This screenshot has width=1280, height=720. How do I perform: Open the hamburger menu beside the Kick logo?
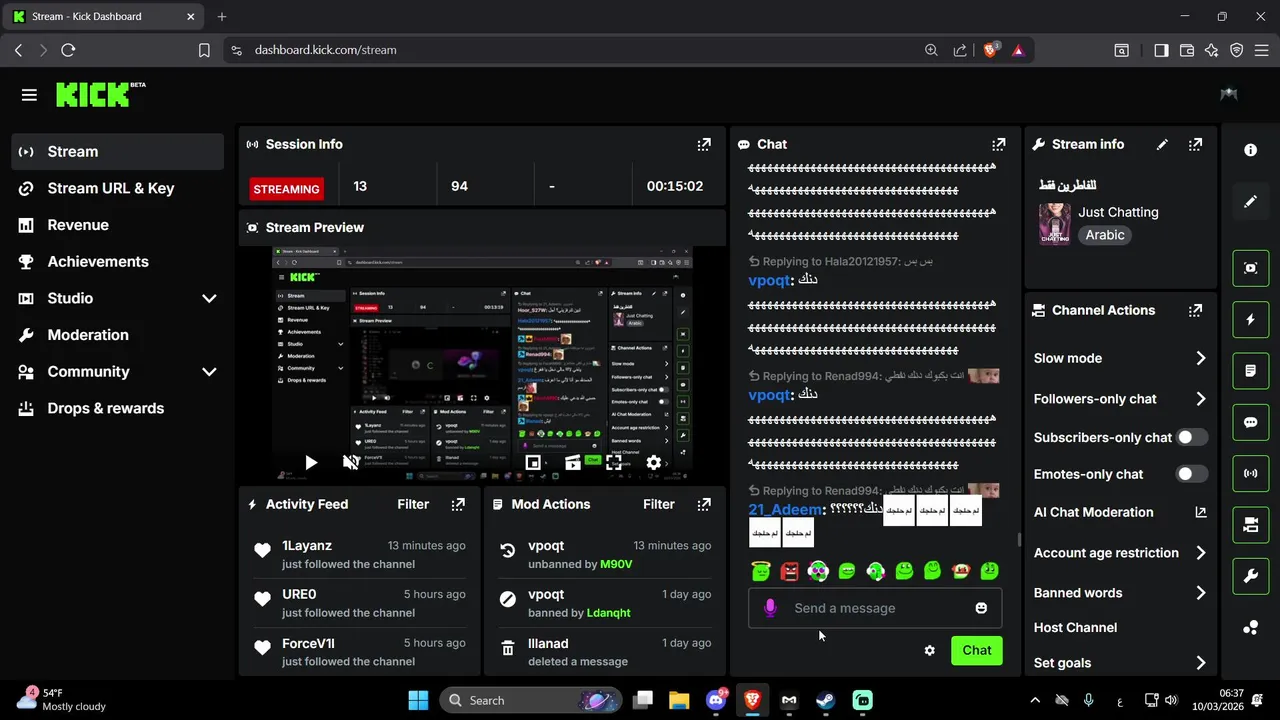[x=29, y=95]
